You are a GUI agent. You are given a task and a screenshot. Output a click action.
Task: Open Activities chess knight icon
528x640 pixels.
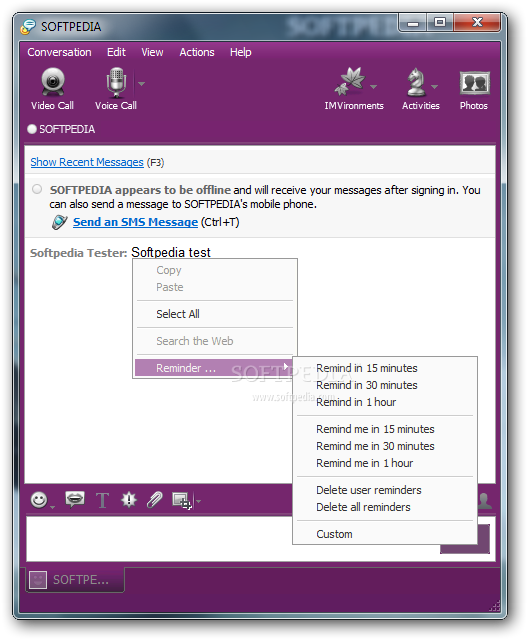(415, 82)
